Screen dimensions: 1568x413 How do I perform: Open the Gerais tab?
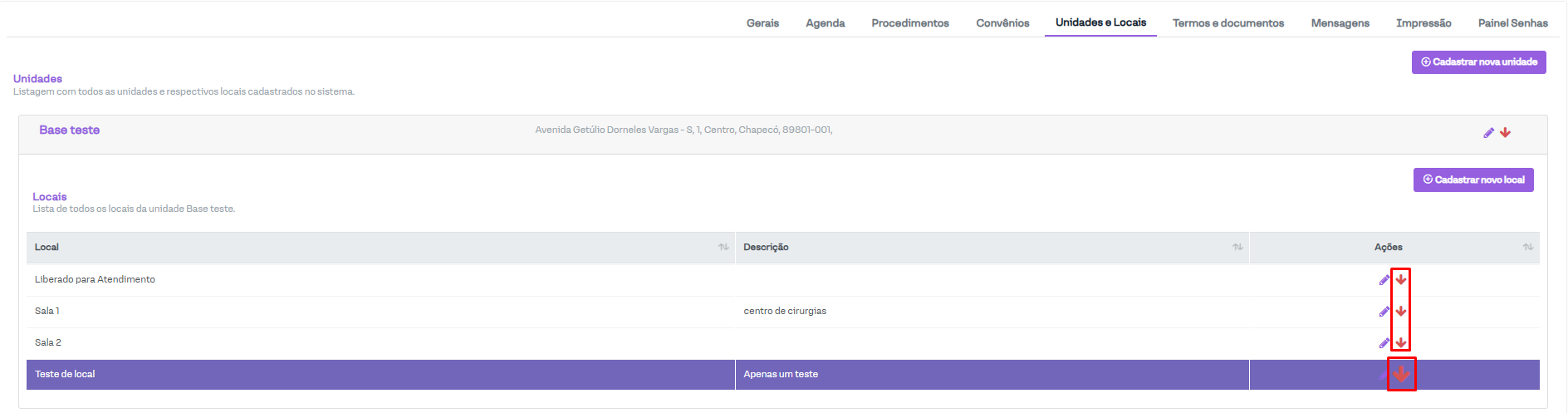tap(762, 23)
